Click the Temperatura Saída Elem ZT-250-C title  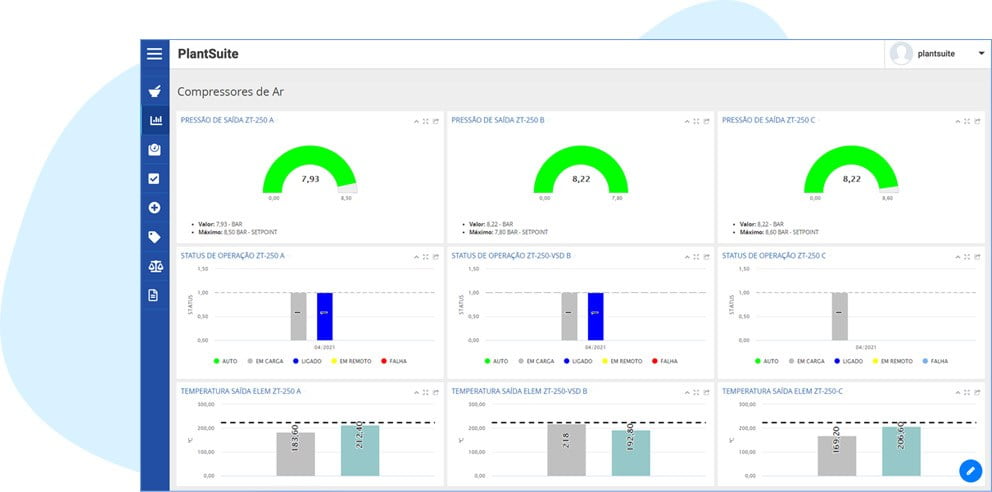pos(783,391)
